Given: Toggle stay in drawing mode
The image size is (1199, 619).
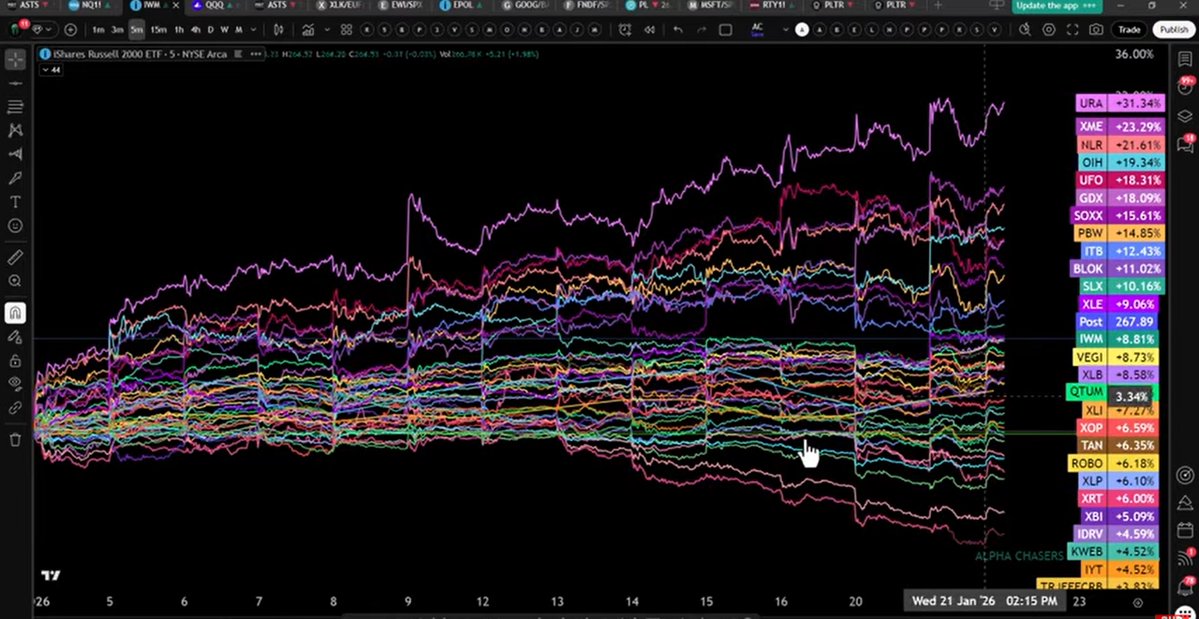Looking at the screenshot, I should tap(15, 336).
